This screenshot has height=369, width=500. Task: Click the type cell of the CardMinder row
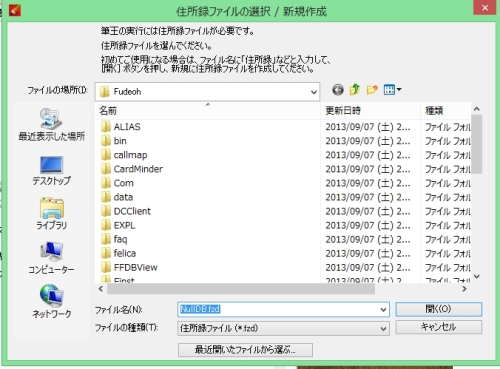point(447,169)
